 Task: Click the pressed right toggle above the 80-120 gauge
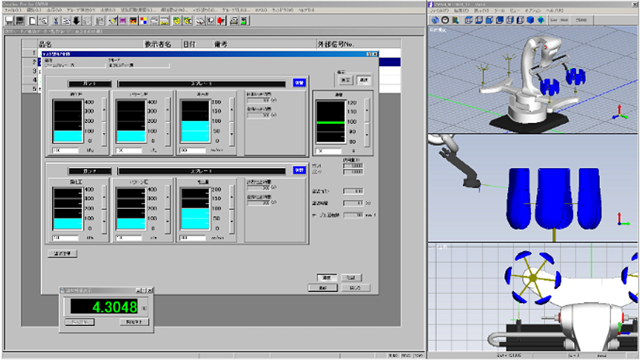(363, 80)
